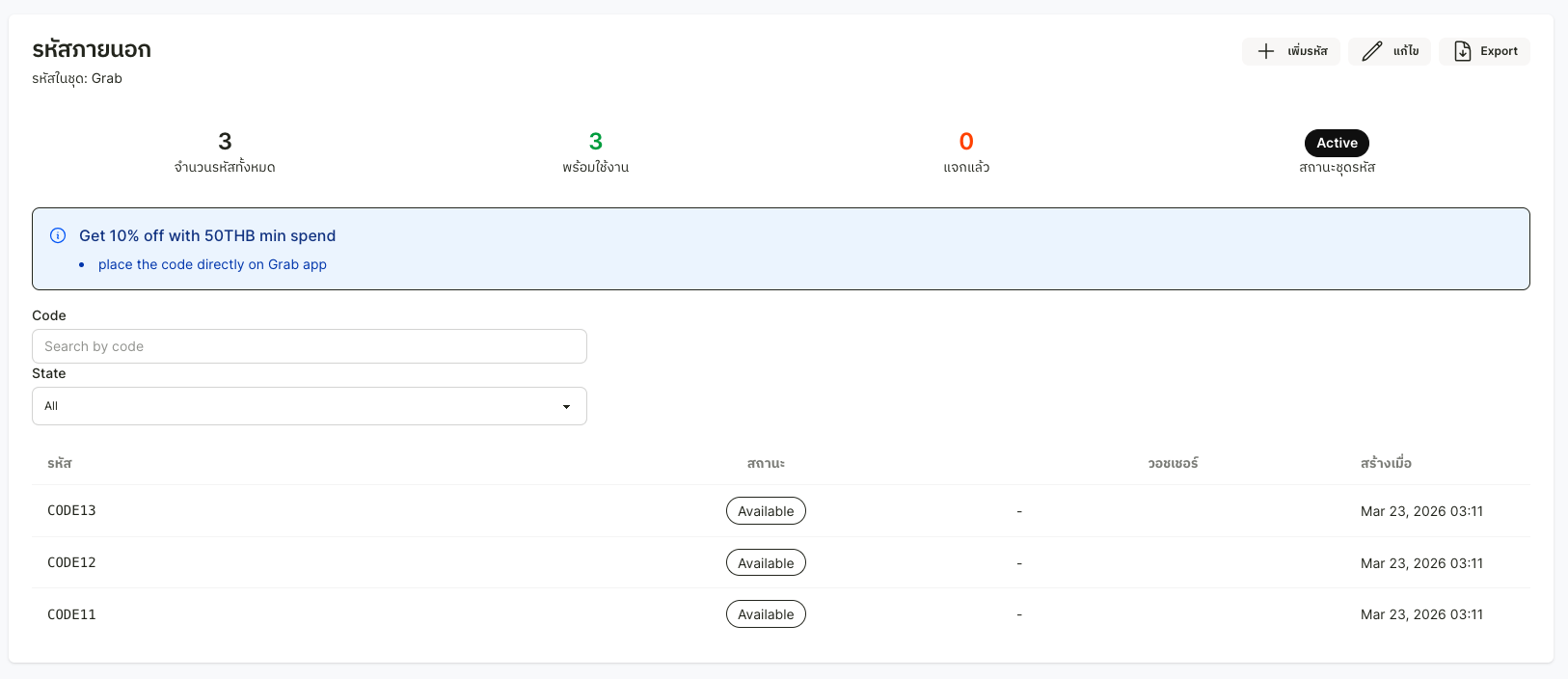This screenshot has height=679, width=1568.
Task: Click the plus icon to add code
Action: (1266, 51)
